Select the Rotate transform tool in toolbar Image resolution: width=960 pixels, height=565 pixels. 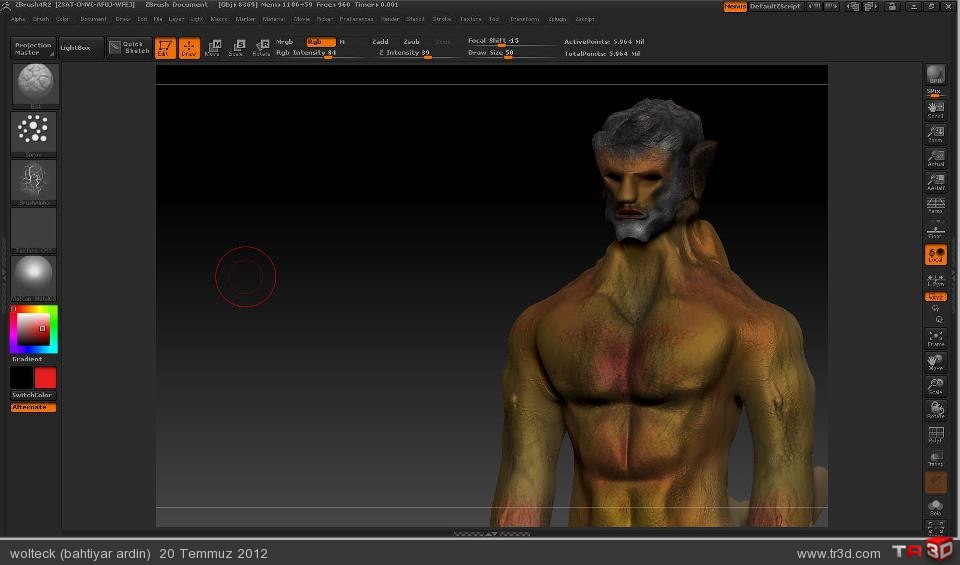[x=261, y=48]
